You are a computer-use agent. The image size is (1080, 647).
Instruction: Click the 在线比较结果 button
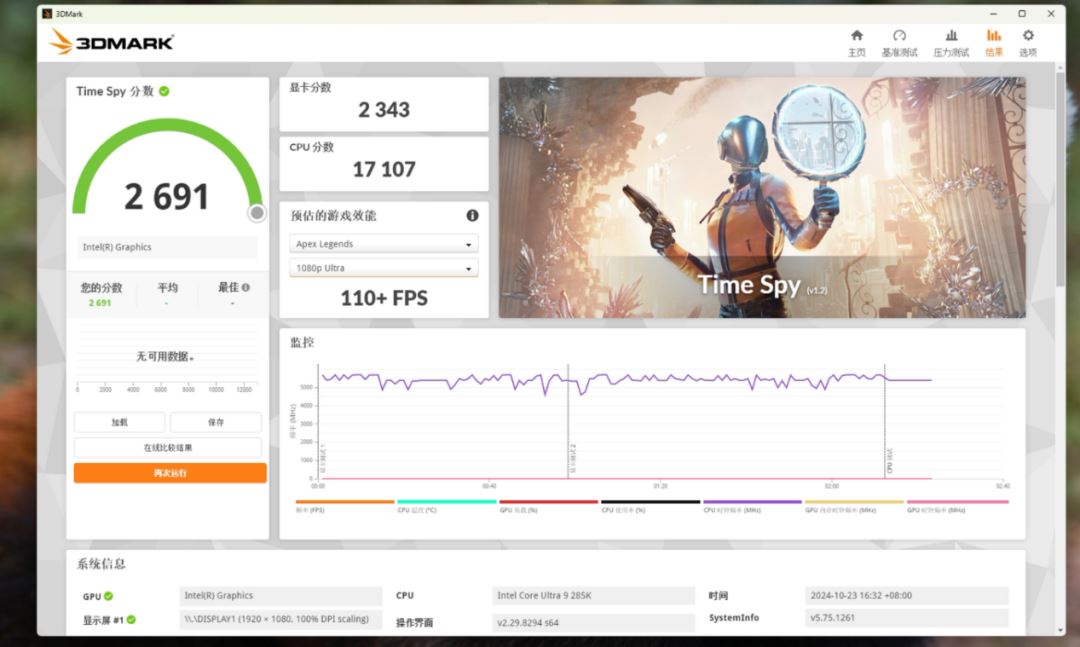[168, 448]
